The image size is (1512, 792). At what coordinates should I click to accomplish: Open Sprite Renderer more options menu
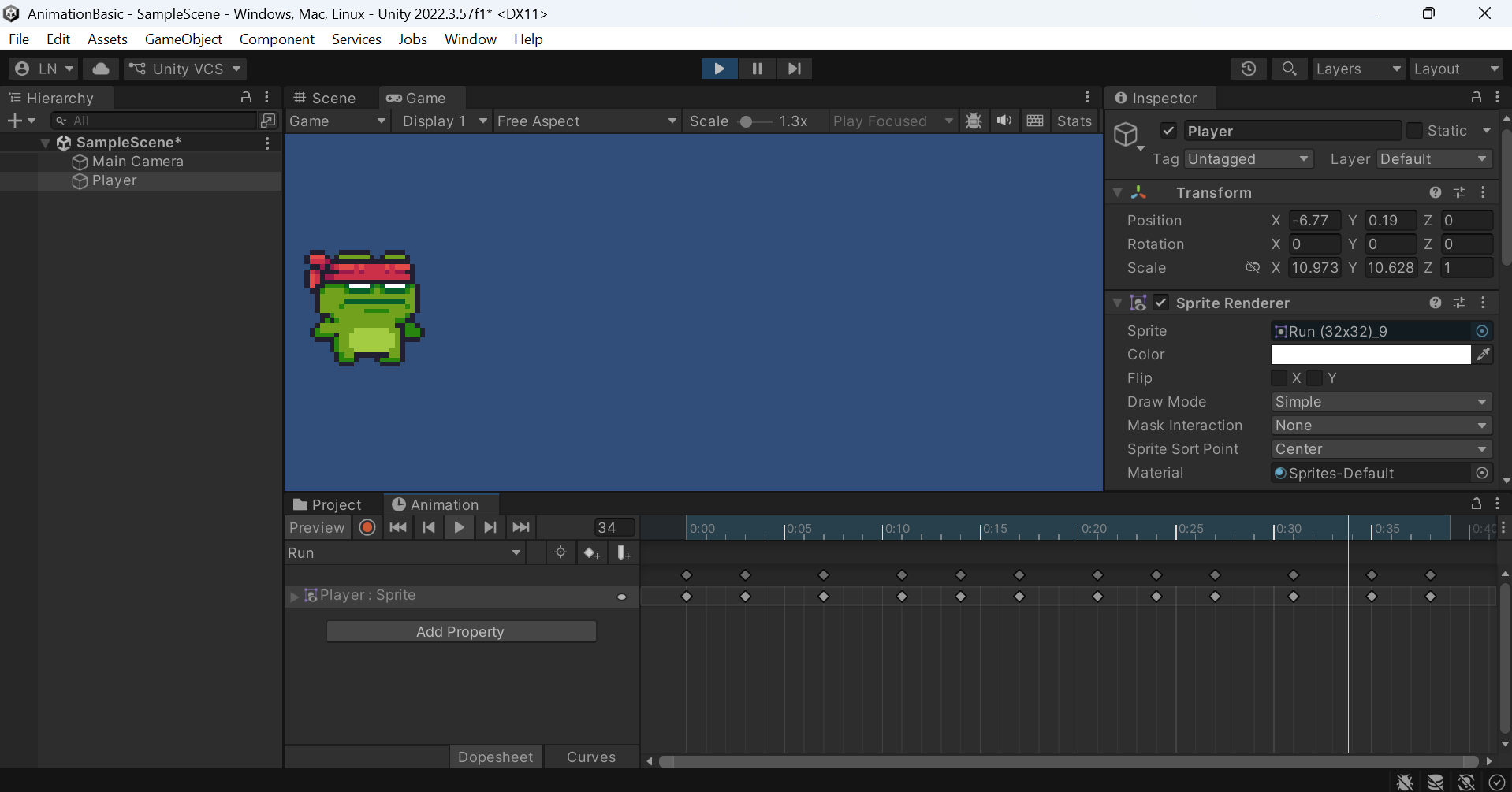(1483, 303)
